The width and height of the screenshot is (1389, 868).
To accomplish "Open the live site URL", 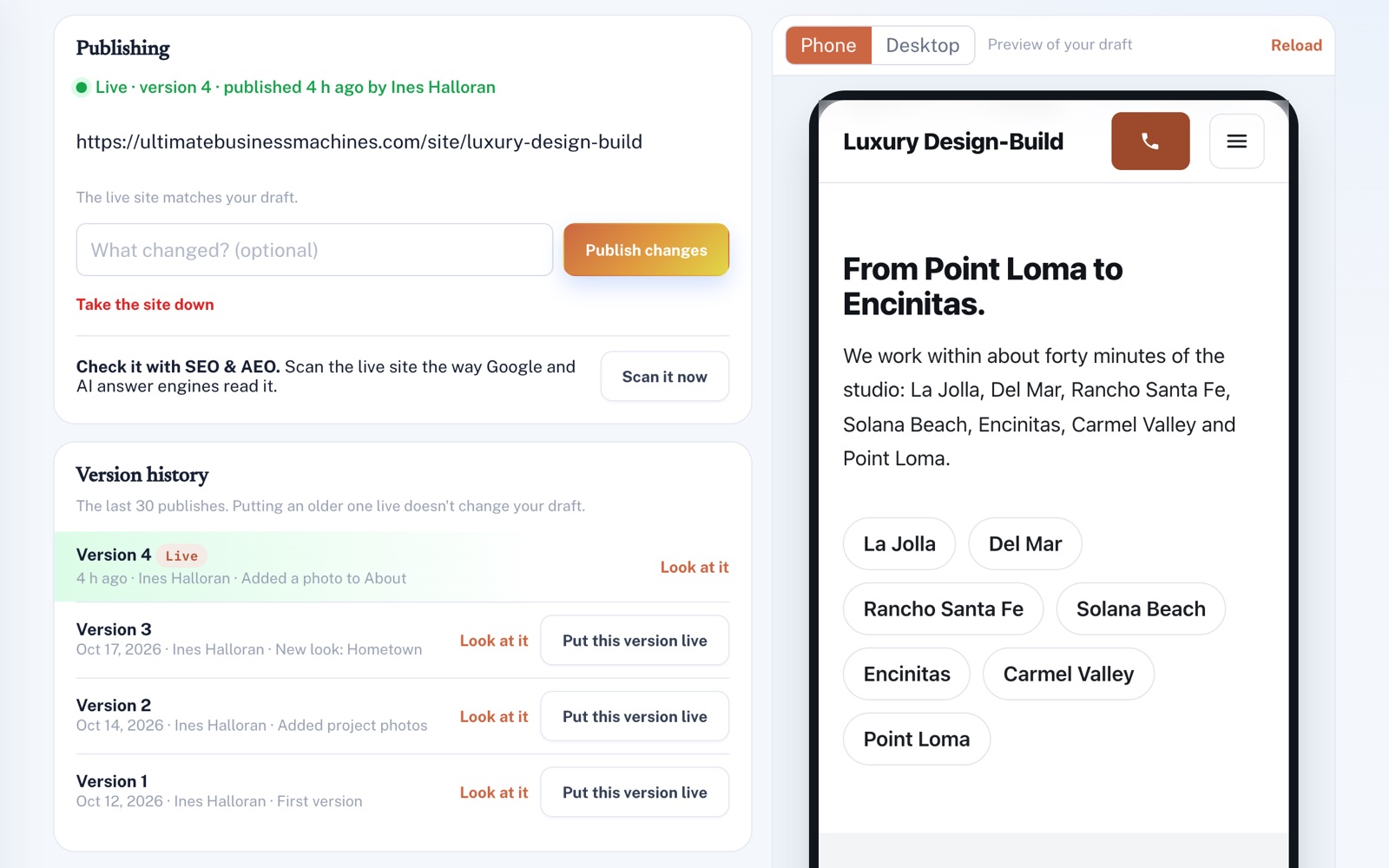I will pos(359,142).
